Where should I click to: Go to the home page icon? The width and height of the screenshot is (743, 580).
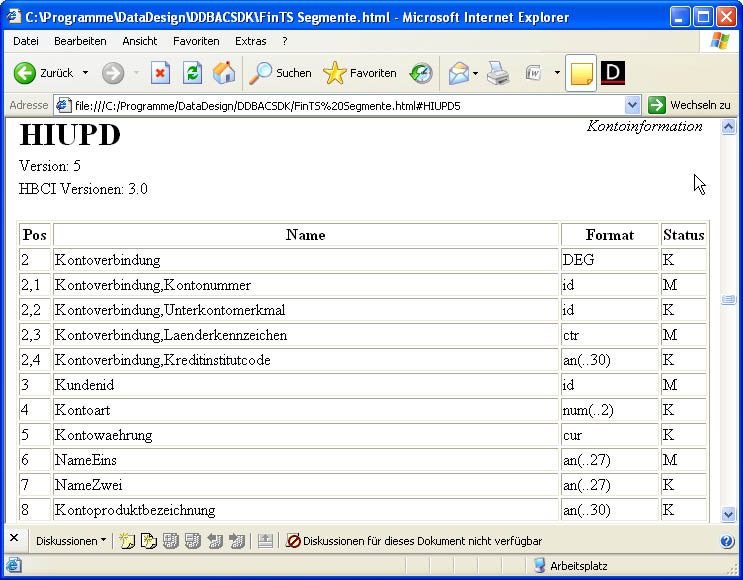click(224, 73)
